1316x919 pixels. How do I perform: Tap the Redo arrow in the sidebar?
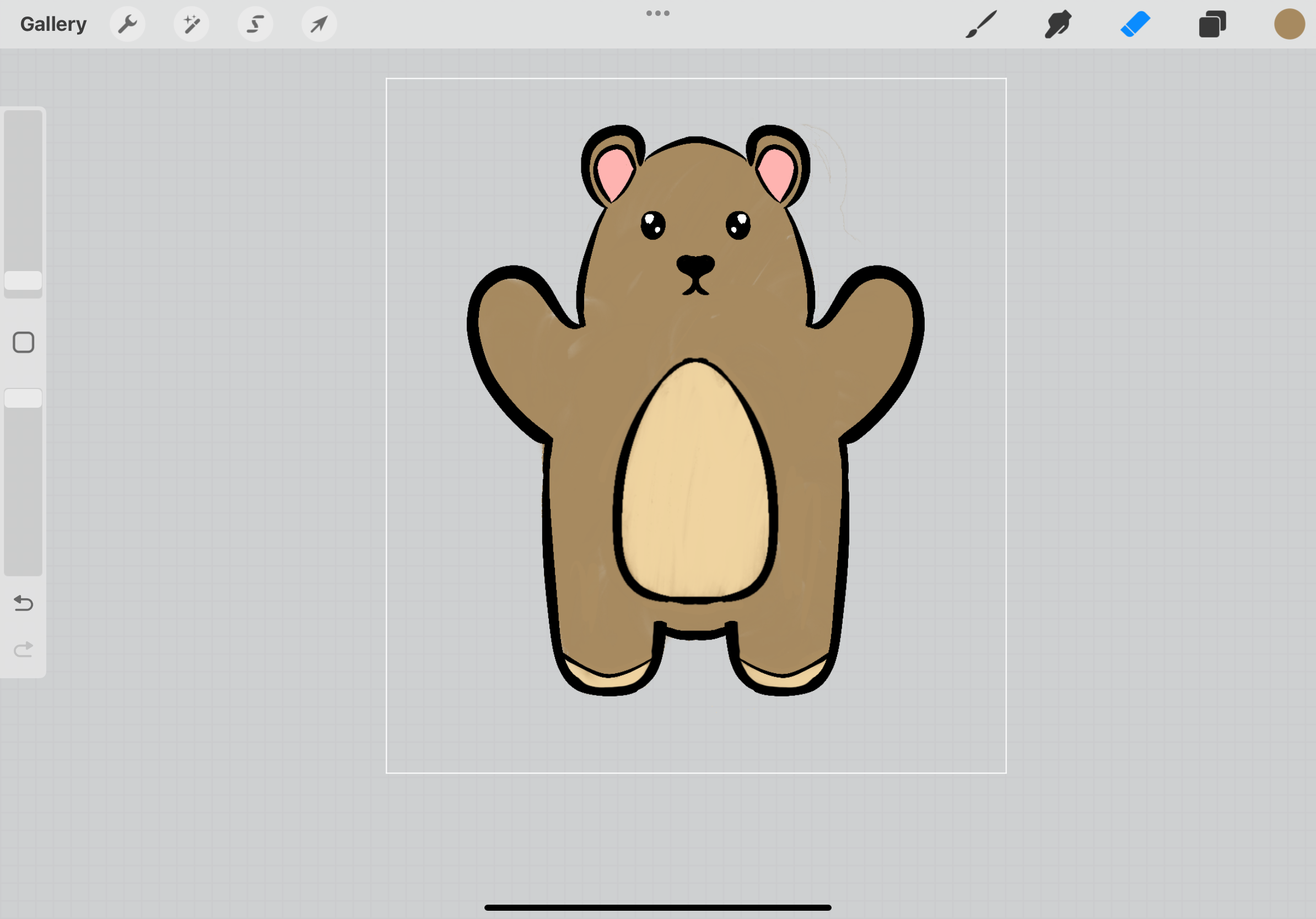[x=24, y=649]
